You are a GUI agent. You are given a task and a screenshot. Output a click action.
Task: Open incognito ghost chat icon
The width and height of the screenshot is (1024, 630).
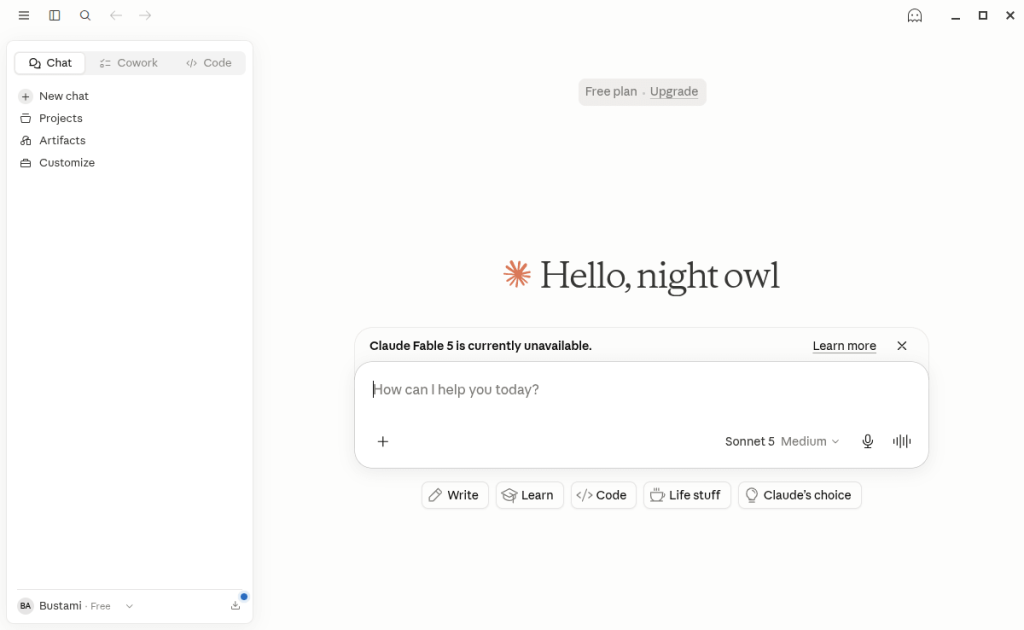pos(915,16)
